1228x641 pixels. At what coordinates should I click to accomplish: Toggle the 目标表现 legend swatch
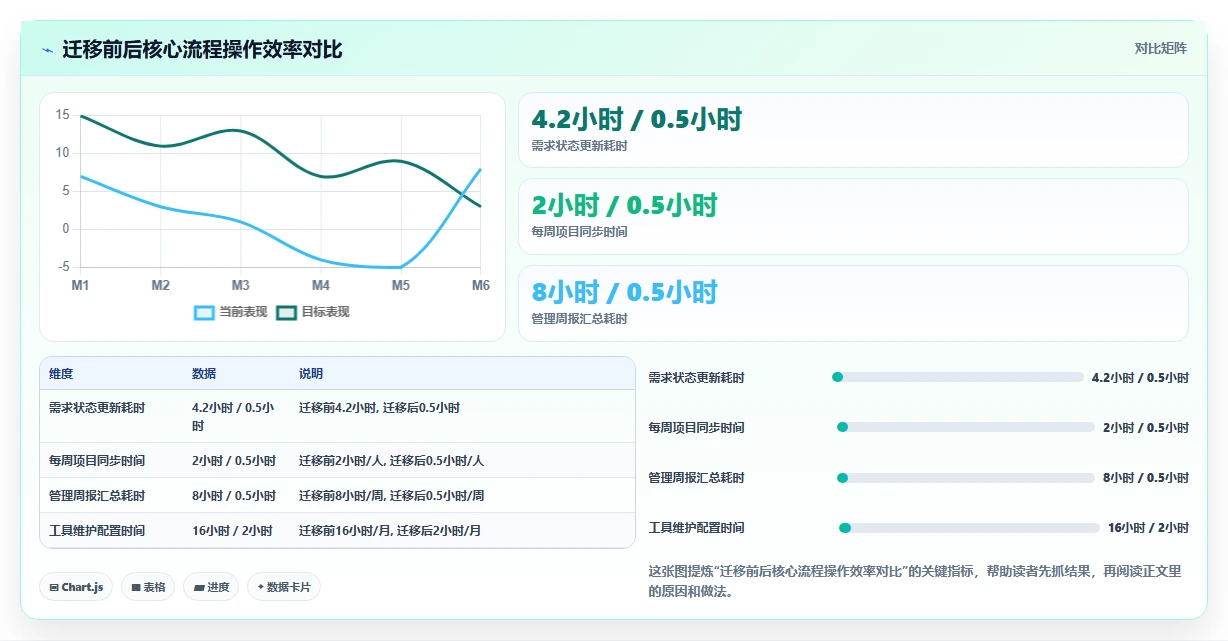(286, 312)
